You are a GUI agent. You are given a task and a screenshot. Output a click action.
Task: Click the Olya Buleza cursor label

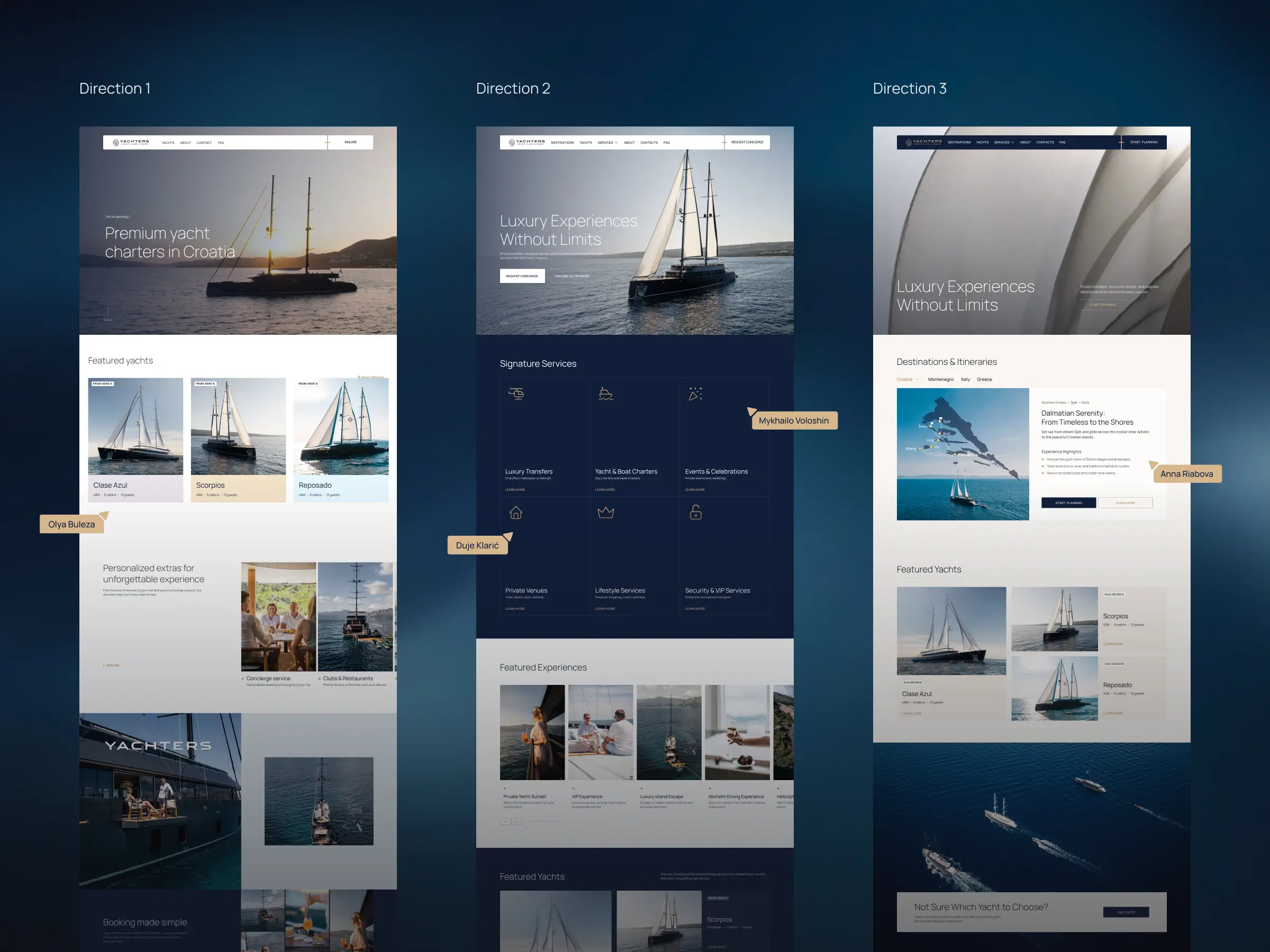click(x=72, y=524)
